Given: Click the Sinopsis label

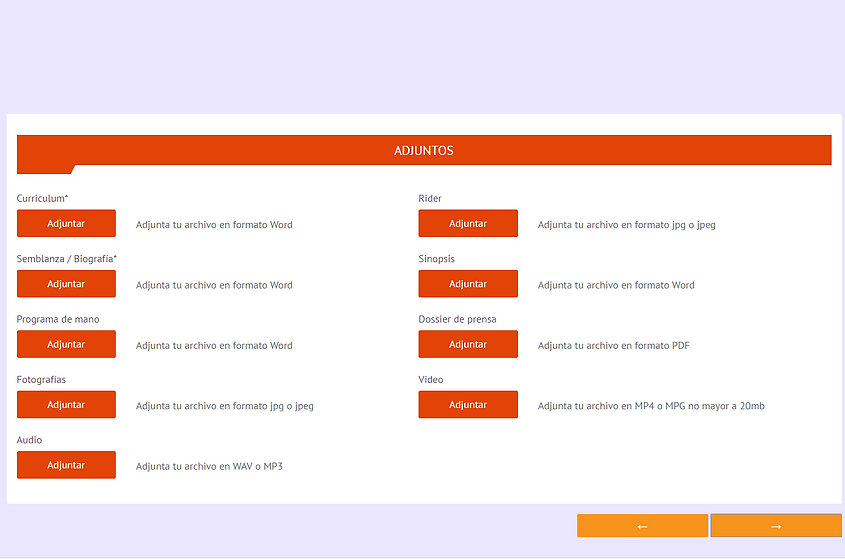Looking at the screenshot, I should (x=437, y=259).
